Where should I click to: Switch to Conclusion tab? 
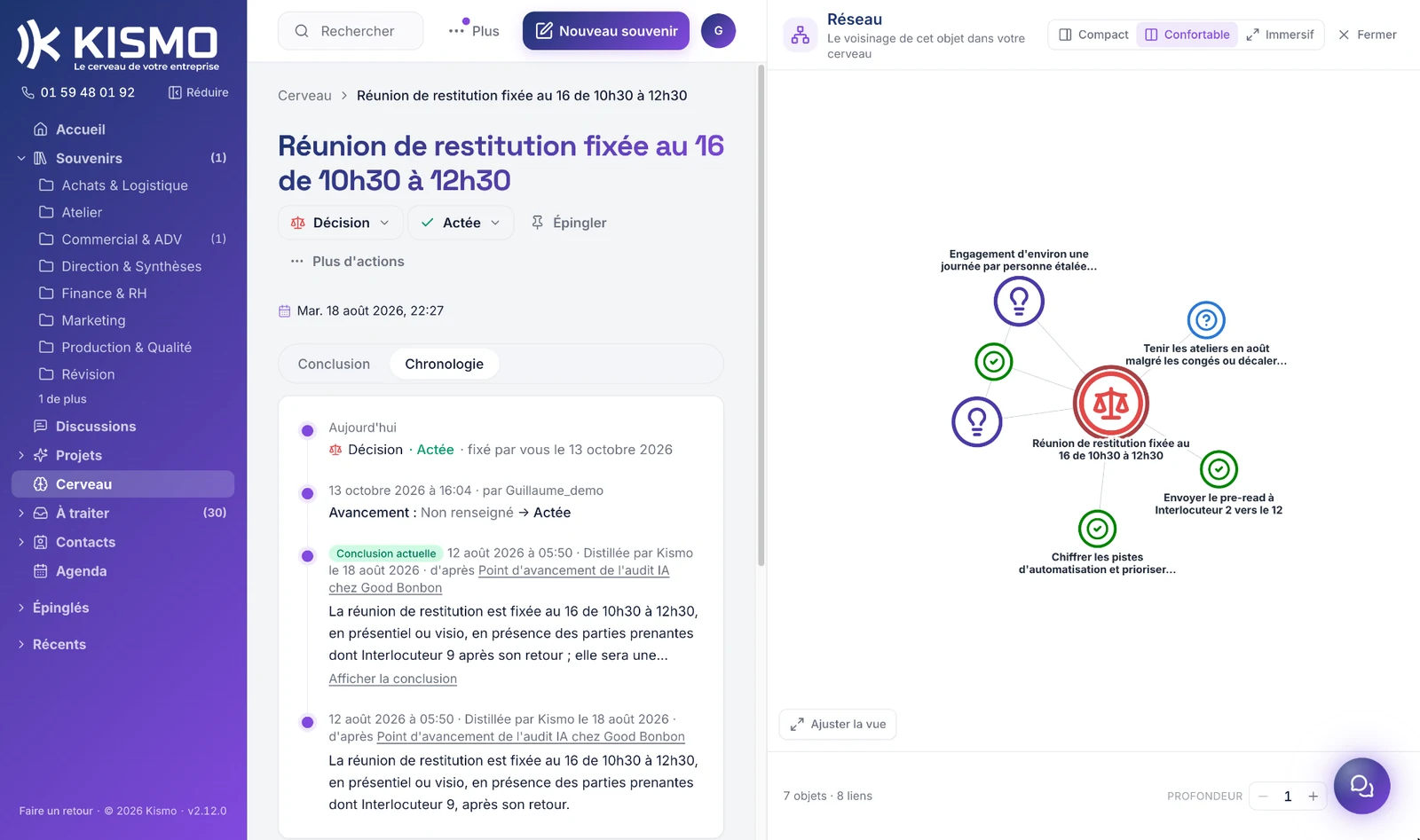pyautogui.click(x=334, y=364)
